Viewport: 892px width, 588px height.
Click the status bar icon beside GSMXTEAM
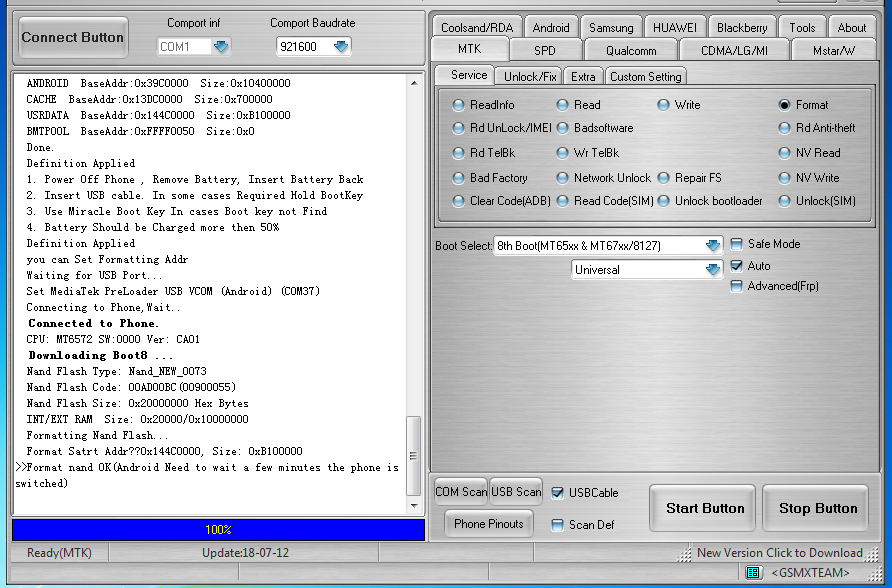coord(753,572)
